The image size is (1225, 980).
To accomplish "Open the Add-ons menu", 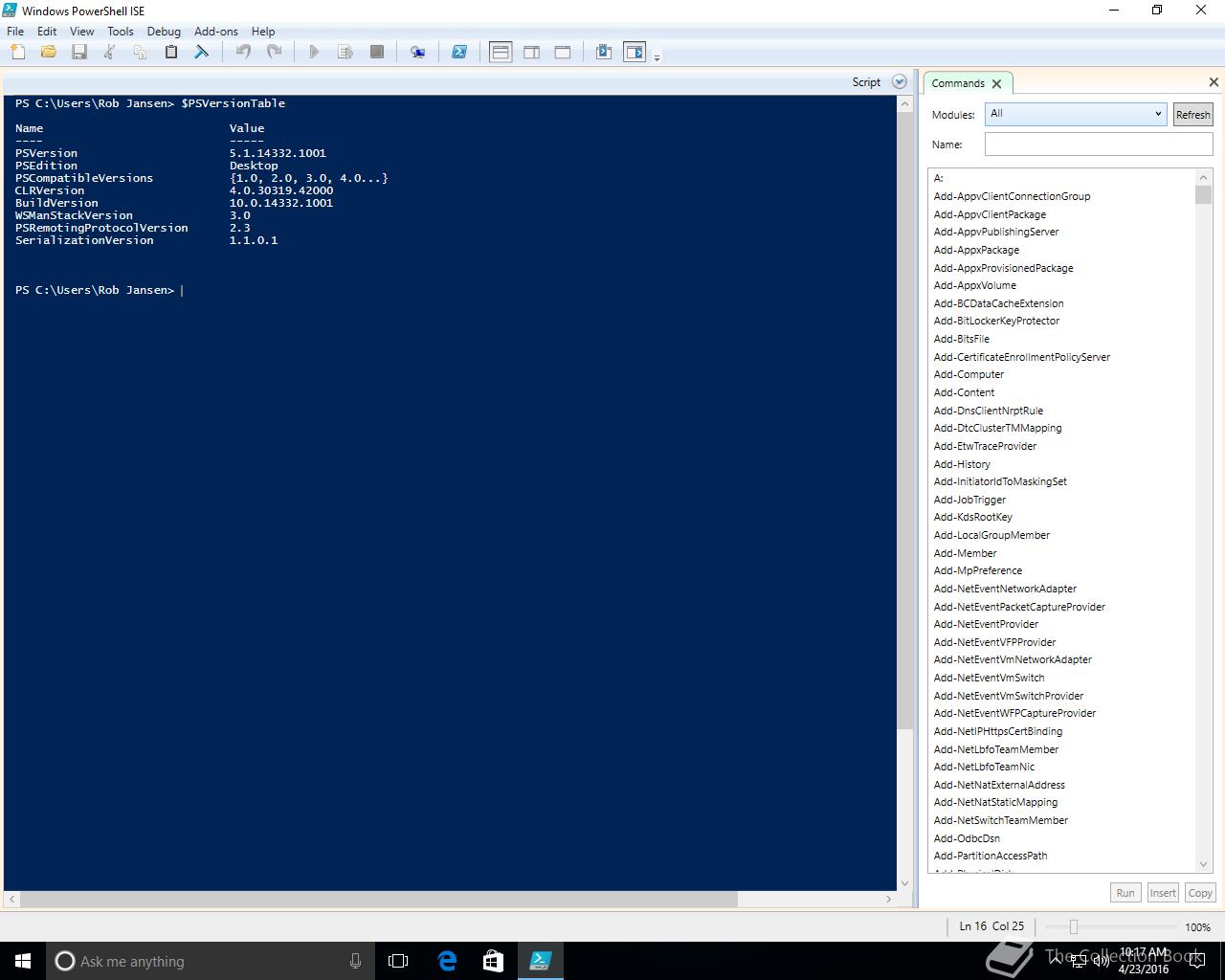I will [x=216, y=32].
